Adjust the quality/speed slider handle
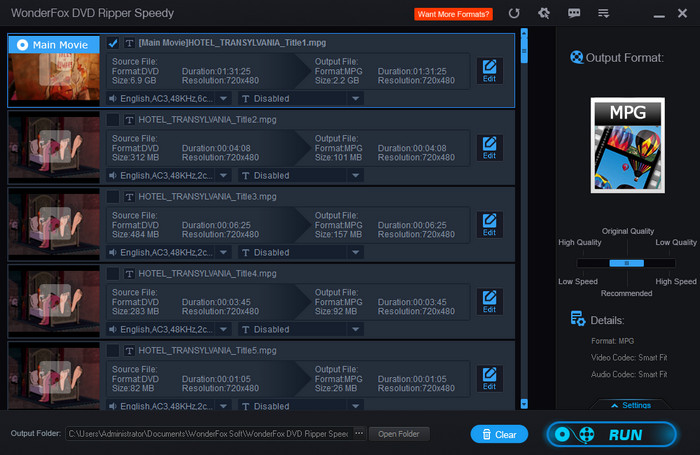Screen dimensions: 700x455 tap(626, 263)
